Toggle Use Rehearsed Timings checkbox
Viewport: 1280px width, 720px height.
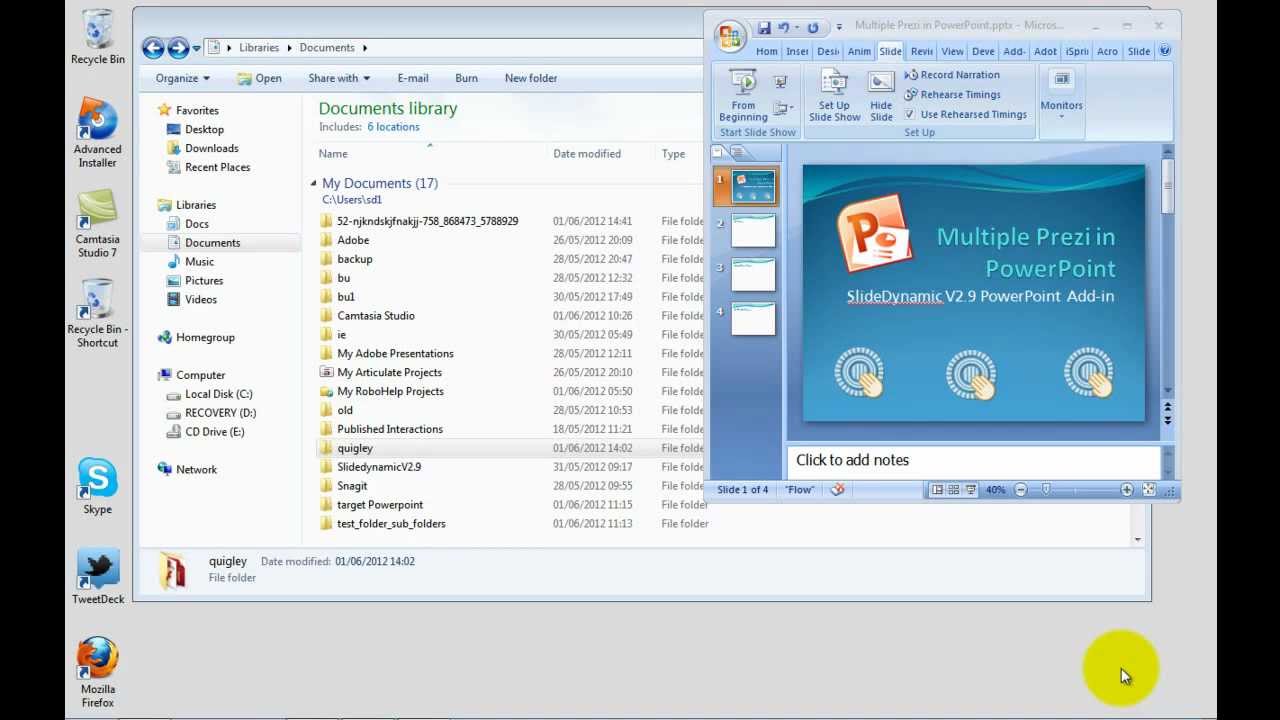point(909,114)
